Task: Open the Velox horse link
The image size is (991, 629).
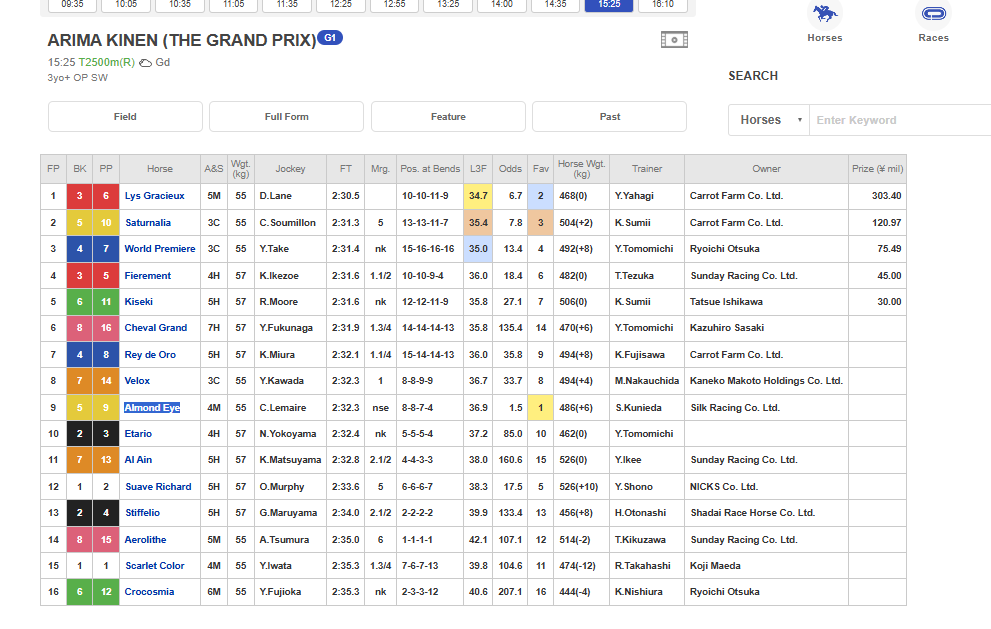Action: [x=137, y=381]
